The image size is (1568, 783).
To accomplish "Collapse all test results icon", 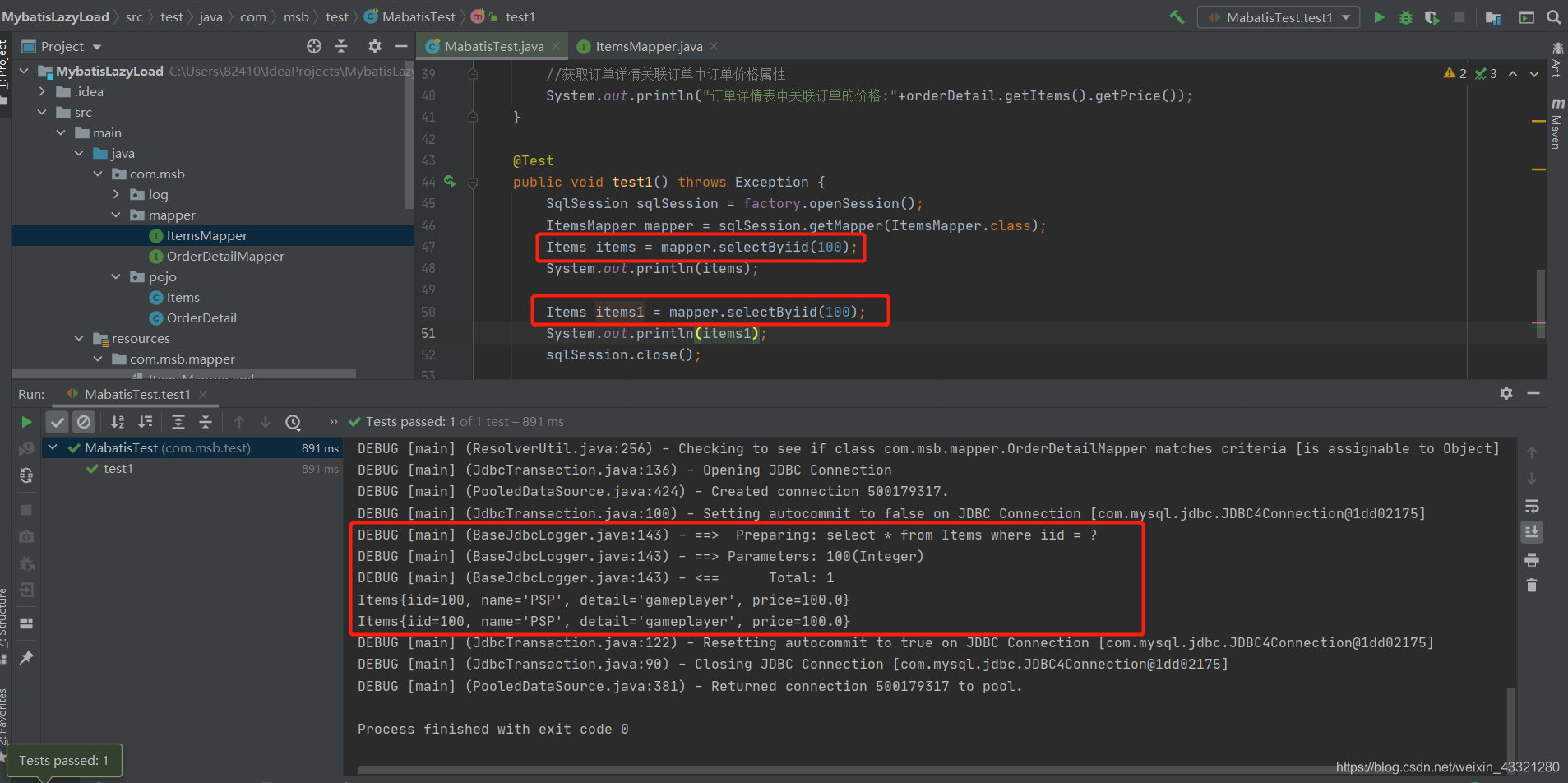I will tap(206, 422).
